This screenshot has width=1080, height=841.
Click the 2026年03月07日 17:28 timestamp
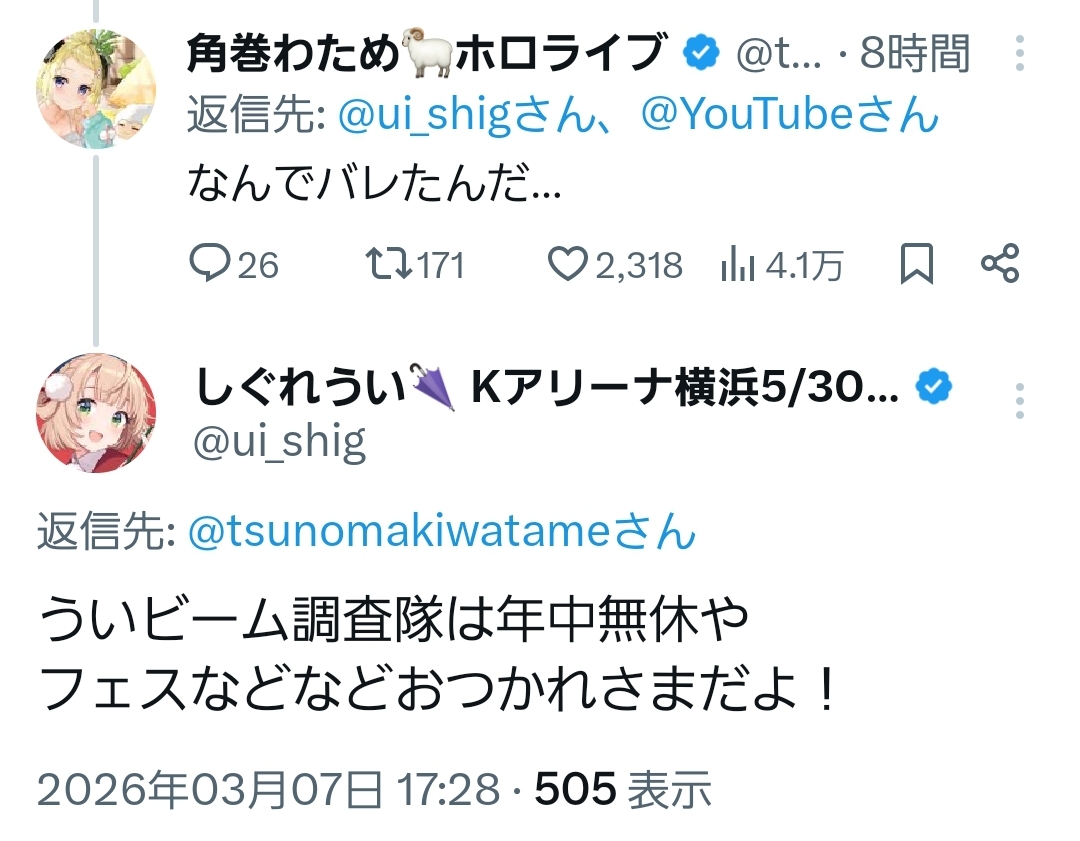click(x=268, y=790)
